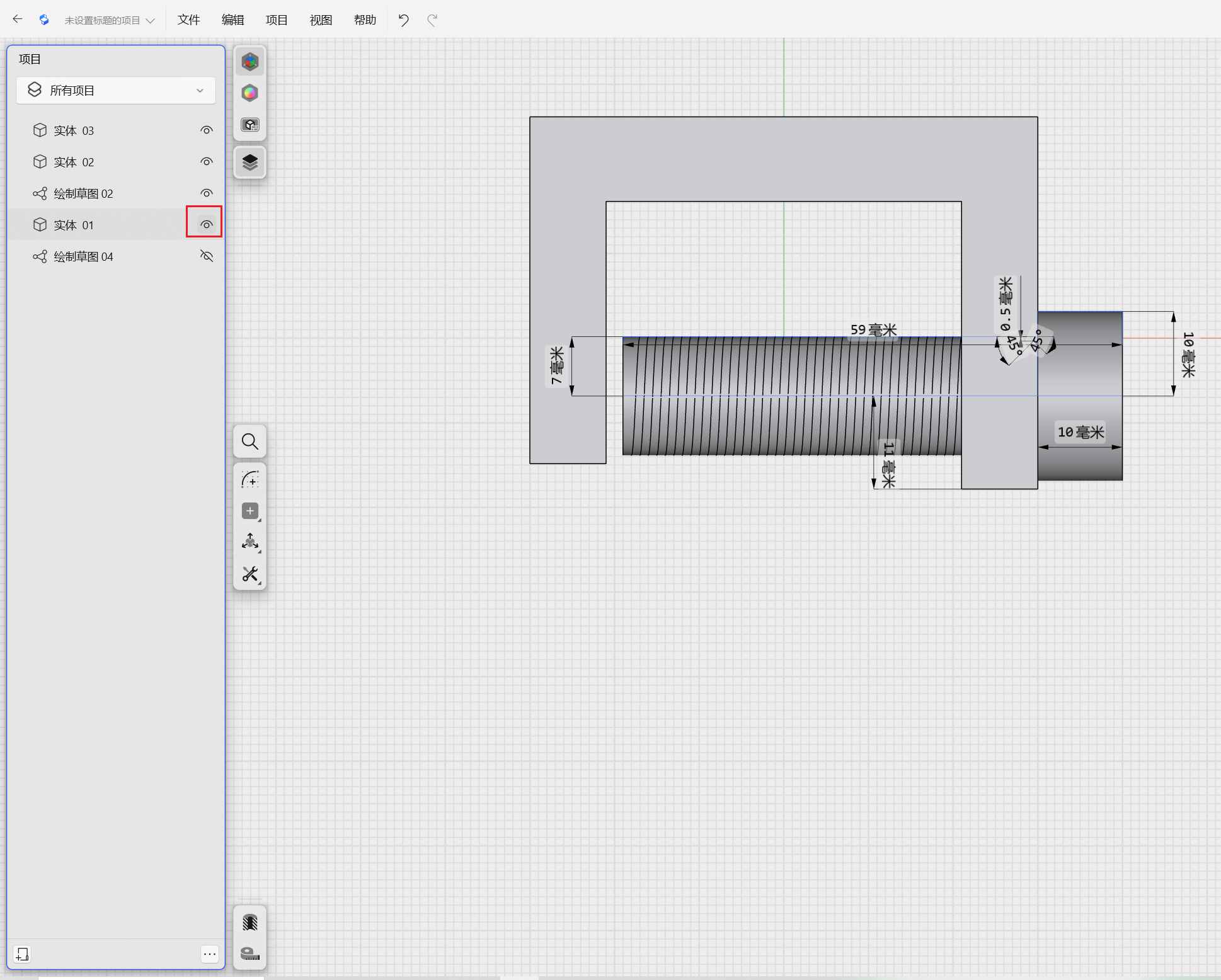The image size is (1221, 980).
Task: Open the rainbow color material icon
Action: [250, 93]
